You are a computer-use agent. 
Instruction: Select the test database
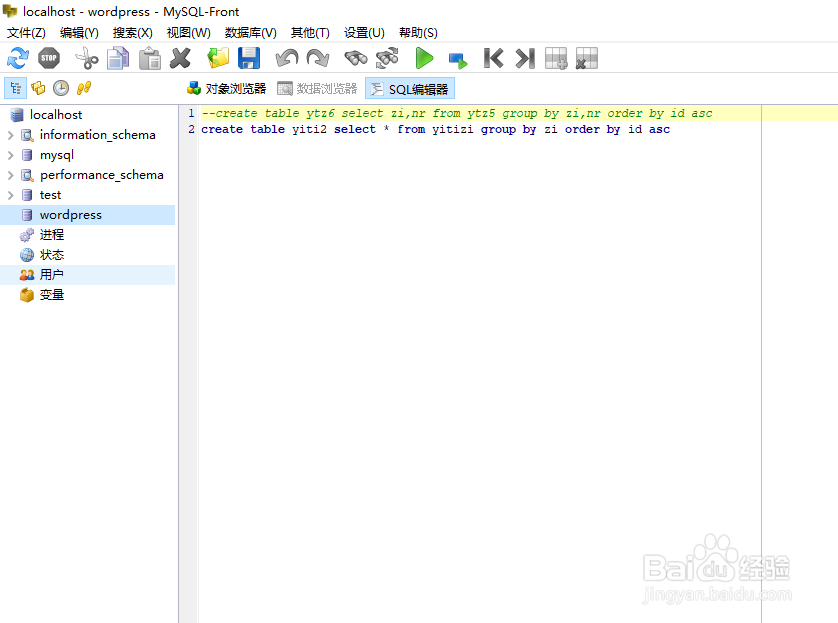pyautogui.click(x=50, y=196)
